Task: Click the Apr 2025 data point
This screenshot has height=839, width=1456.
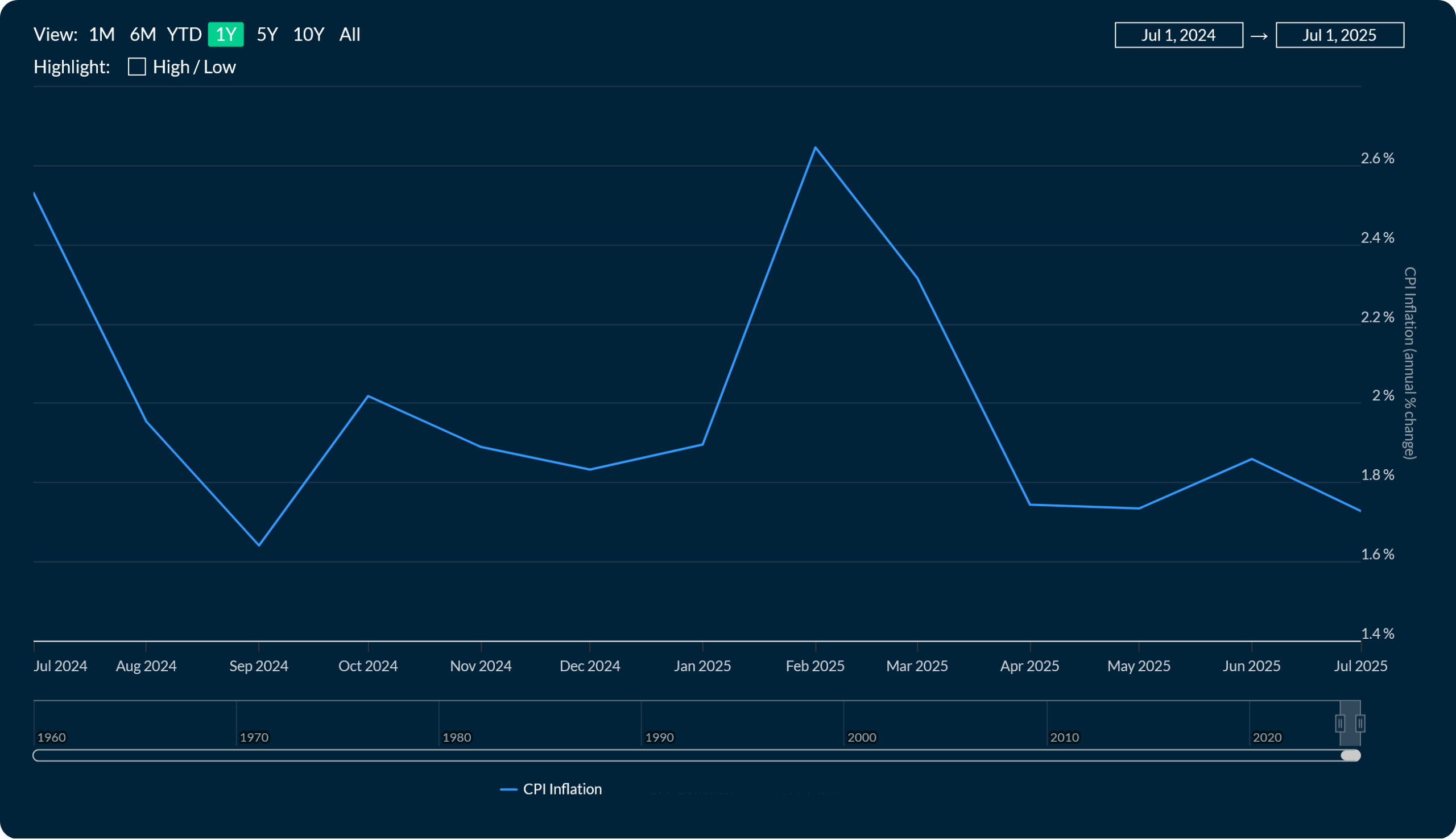Action: tap(1030, 505)
